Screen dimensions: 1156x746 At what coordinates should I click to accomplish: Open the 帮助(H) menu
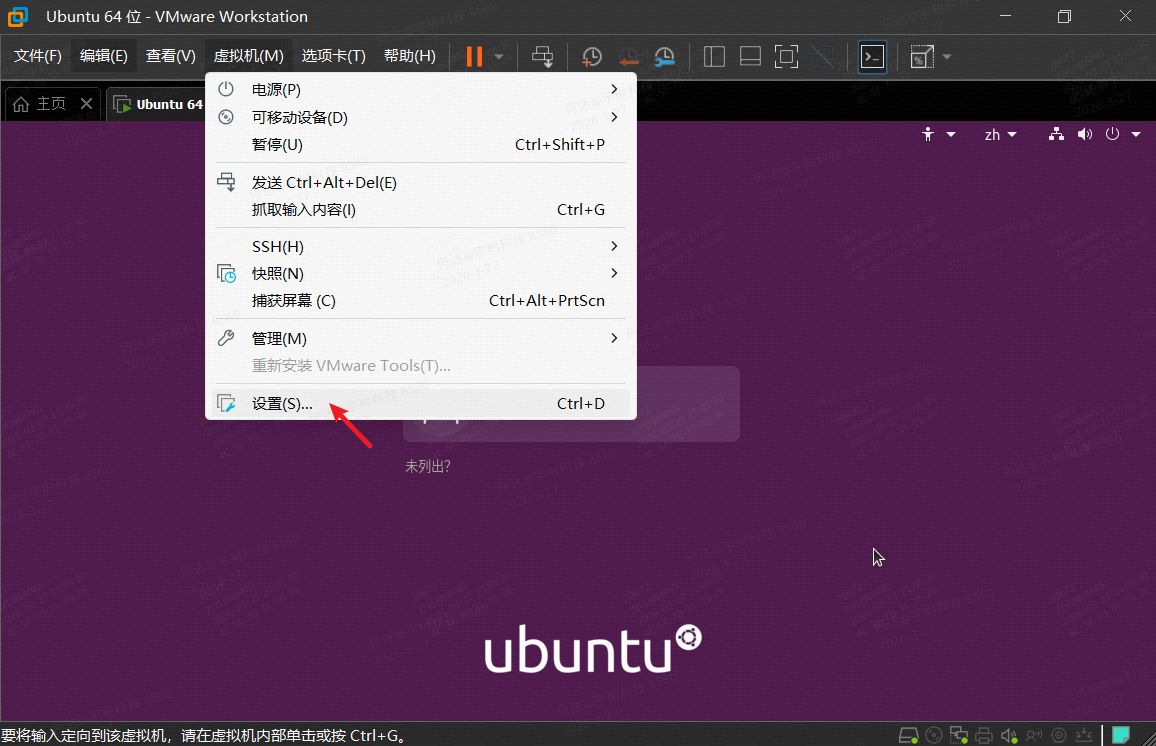409,56
